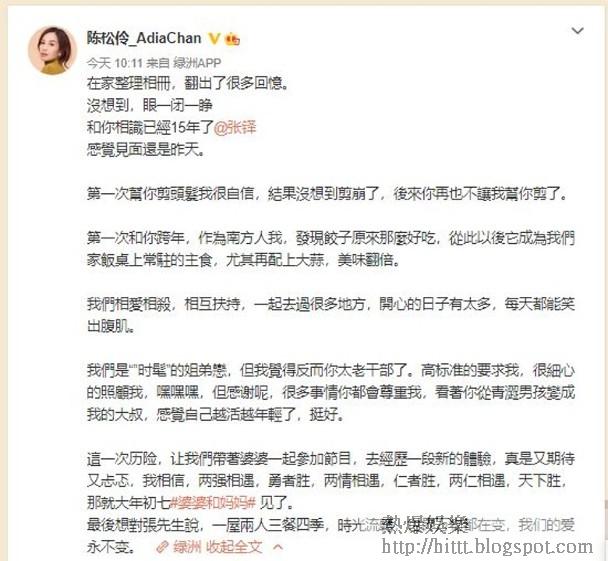Click the 今天 10:11 timestamp
The image size is (608, 561).
[115, 63]
